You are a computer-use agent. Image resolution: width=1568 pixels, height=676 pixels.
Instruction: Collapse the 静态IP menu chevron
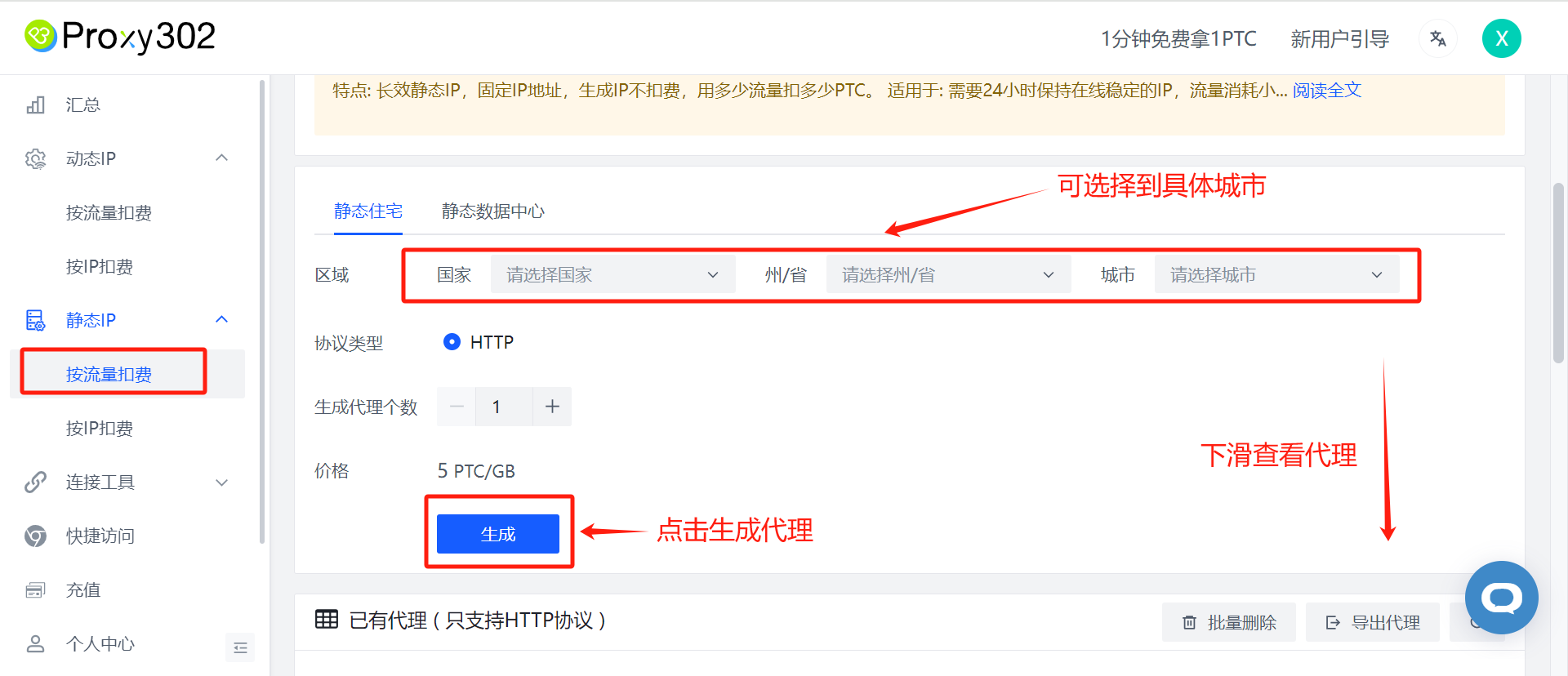(x=221, y=319)
